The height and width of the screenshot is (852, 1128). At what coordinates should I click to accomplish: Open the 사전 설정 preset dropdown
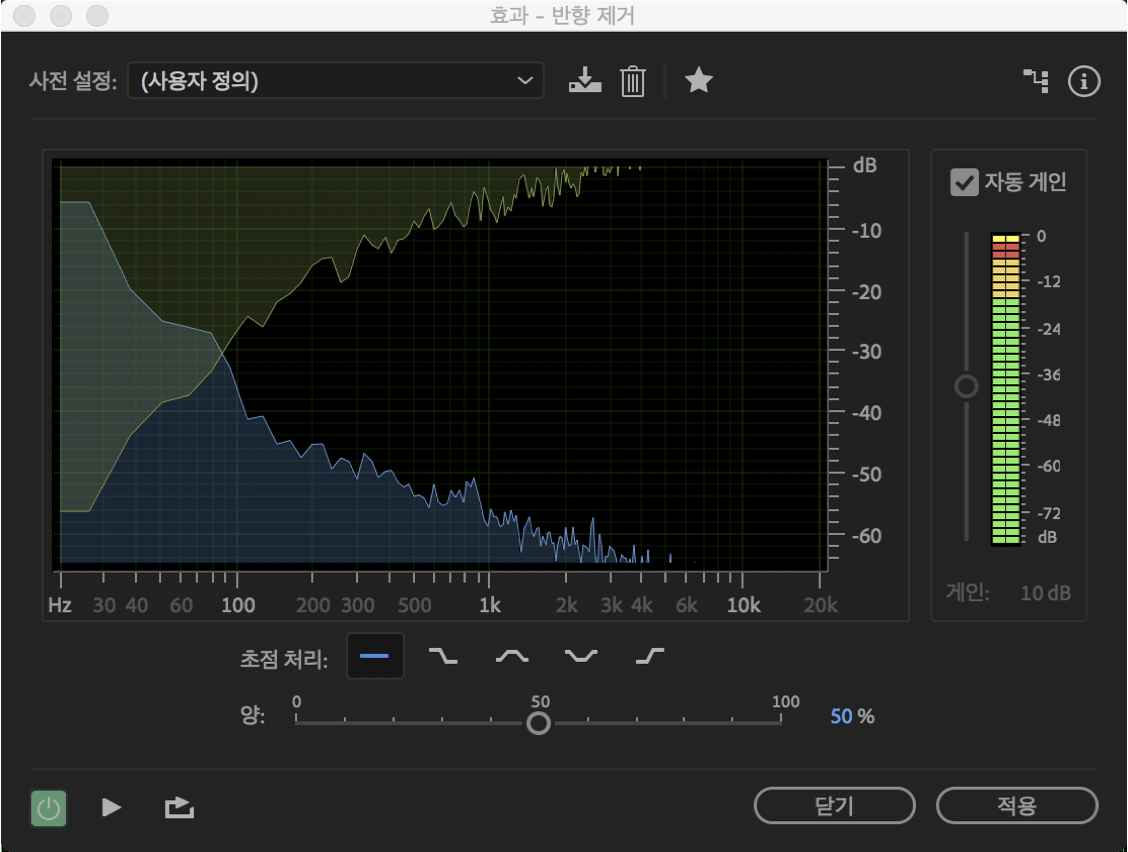335,81
